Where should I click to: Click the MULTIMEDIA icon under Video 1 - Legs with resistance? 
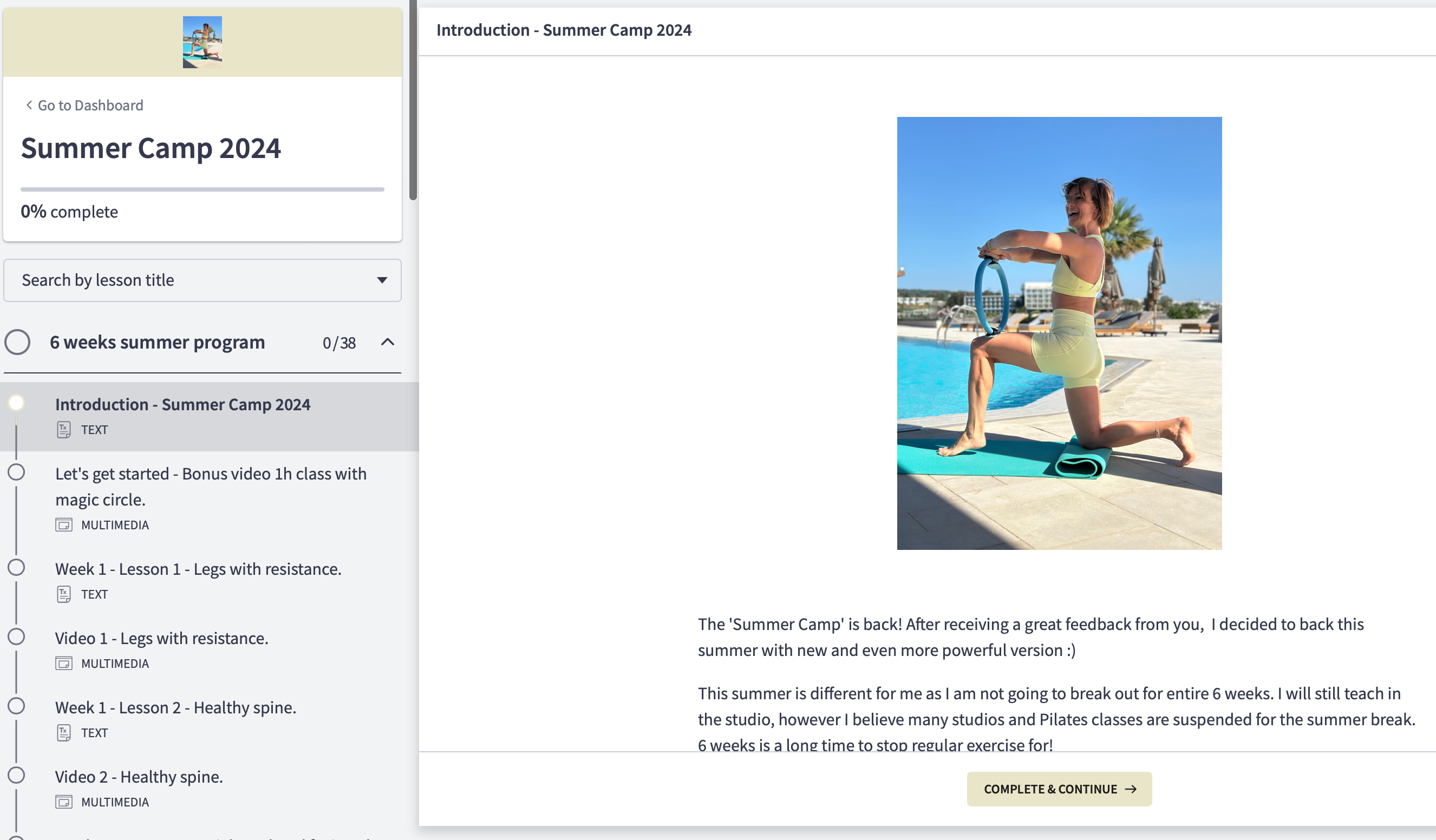pyautogui.click(x=65, y=664)
